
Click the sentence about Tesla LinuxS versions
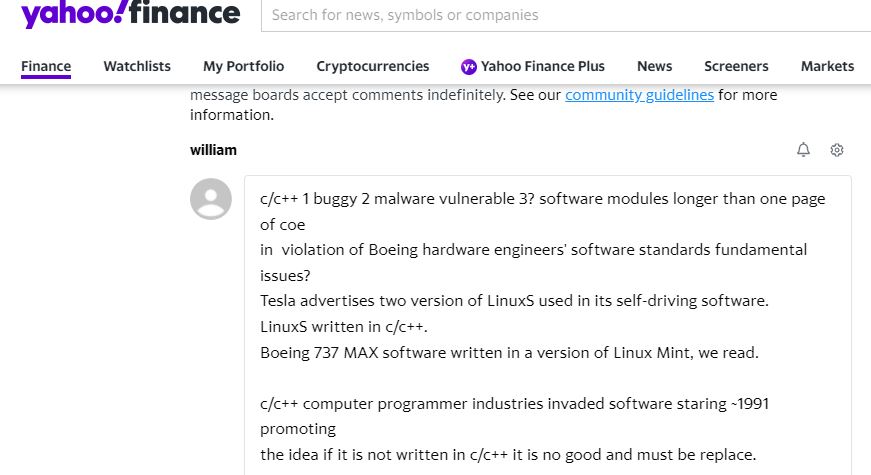click(514, 301)
